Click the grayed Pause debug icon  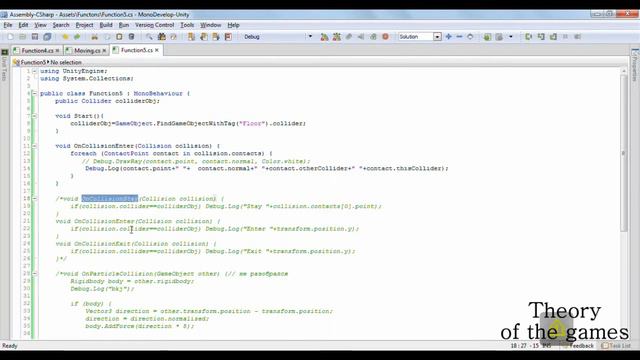point(565,37)
